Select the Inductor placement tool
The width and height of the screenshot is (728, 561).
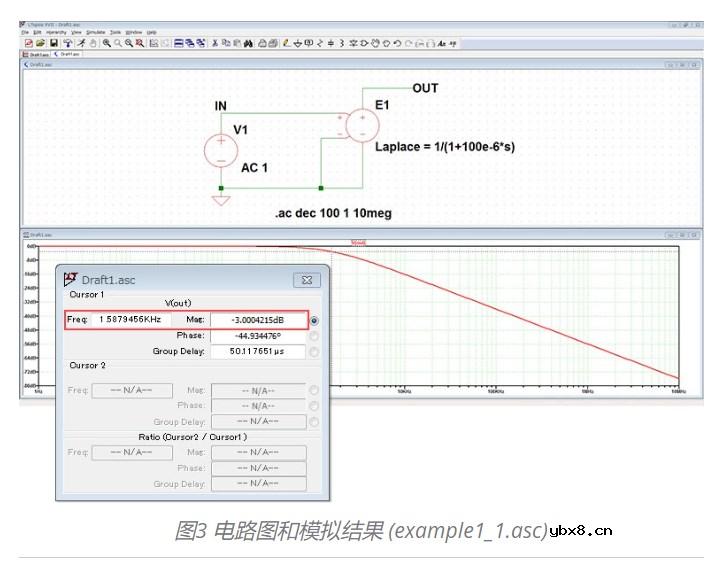(x=341, y=43)
